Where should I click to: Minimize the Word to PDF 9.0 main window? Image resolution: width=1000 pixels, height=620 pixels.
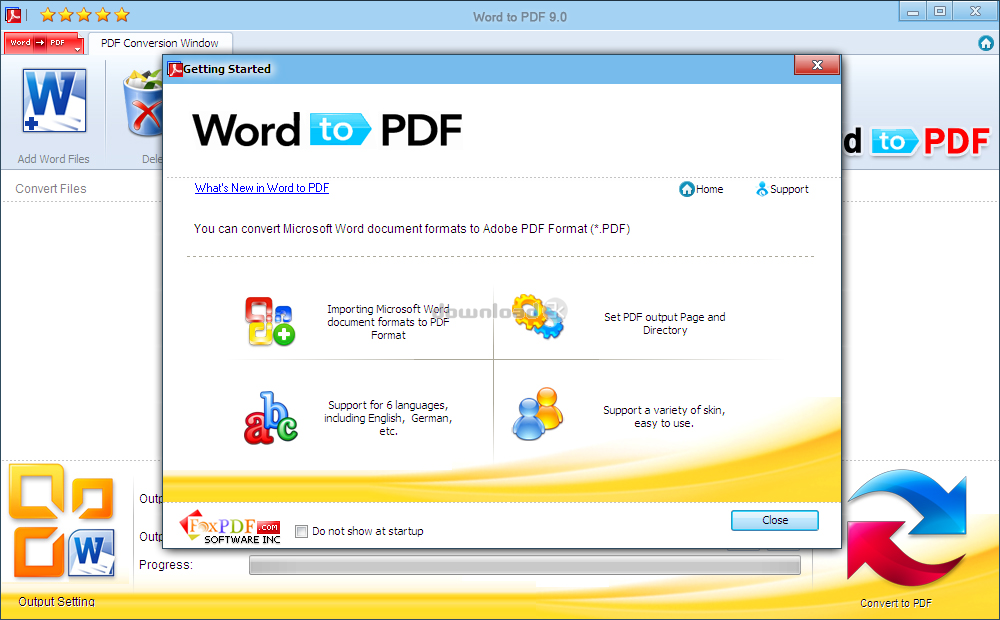pos(913,11)
